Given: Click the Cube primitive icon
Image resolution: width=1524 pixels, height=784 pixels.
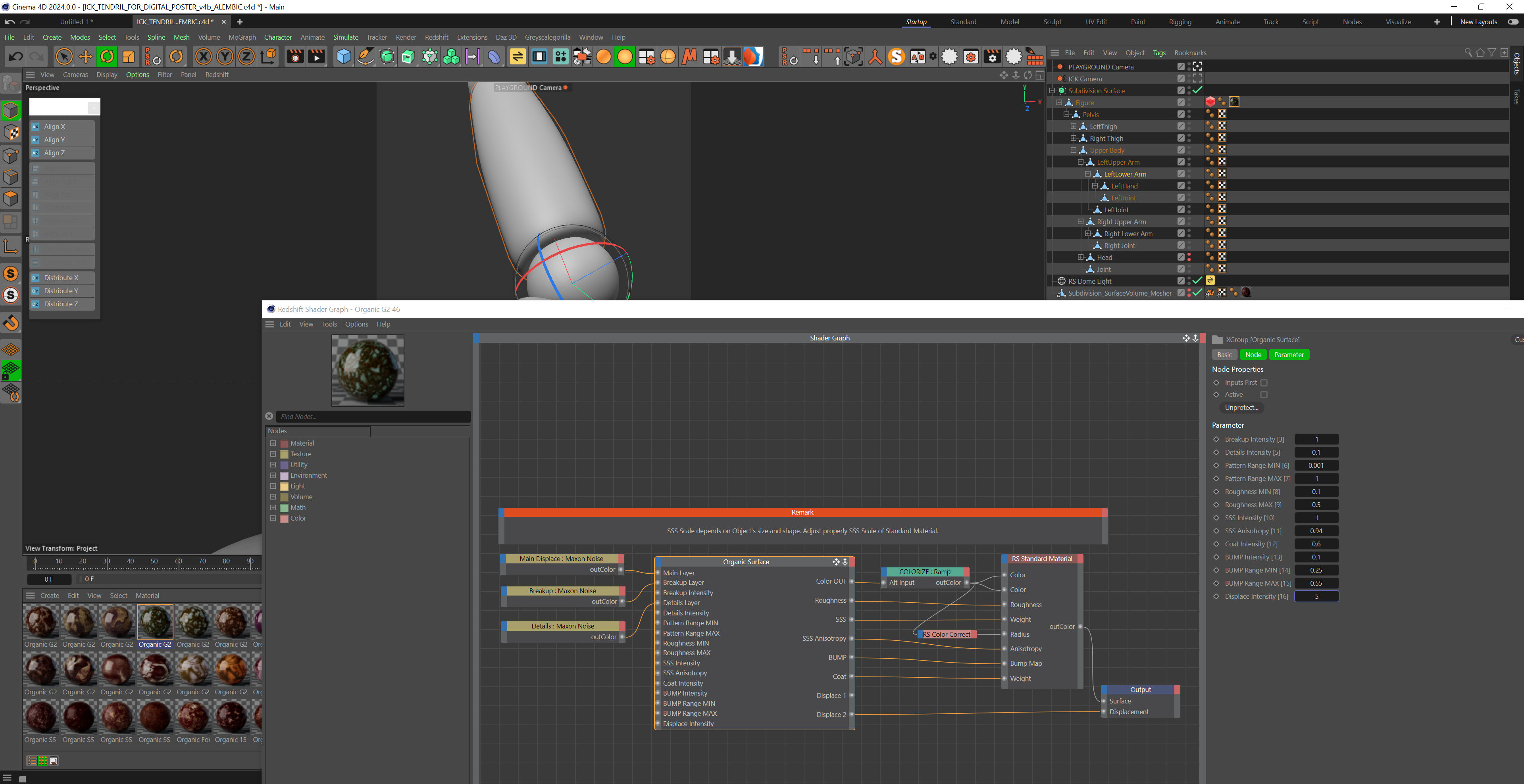Looking at the screenshot, I should click(x=343, y=57).
